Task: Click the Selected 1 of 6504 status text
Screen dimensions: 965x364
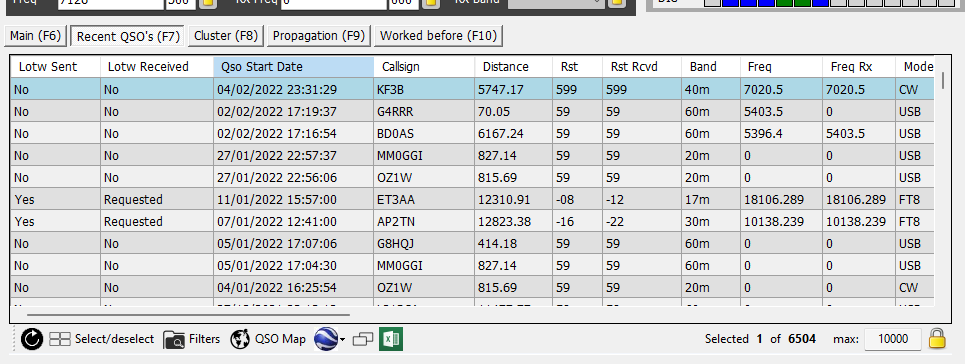Action: pos(760,339)
